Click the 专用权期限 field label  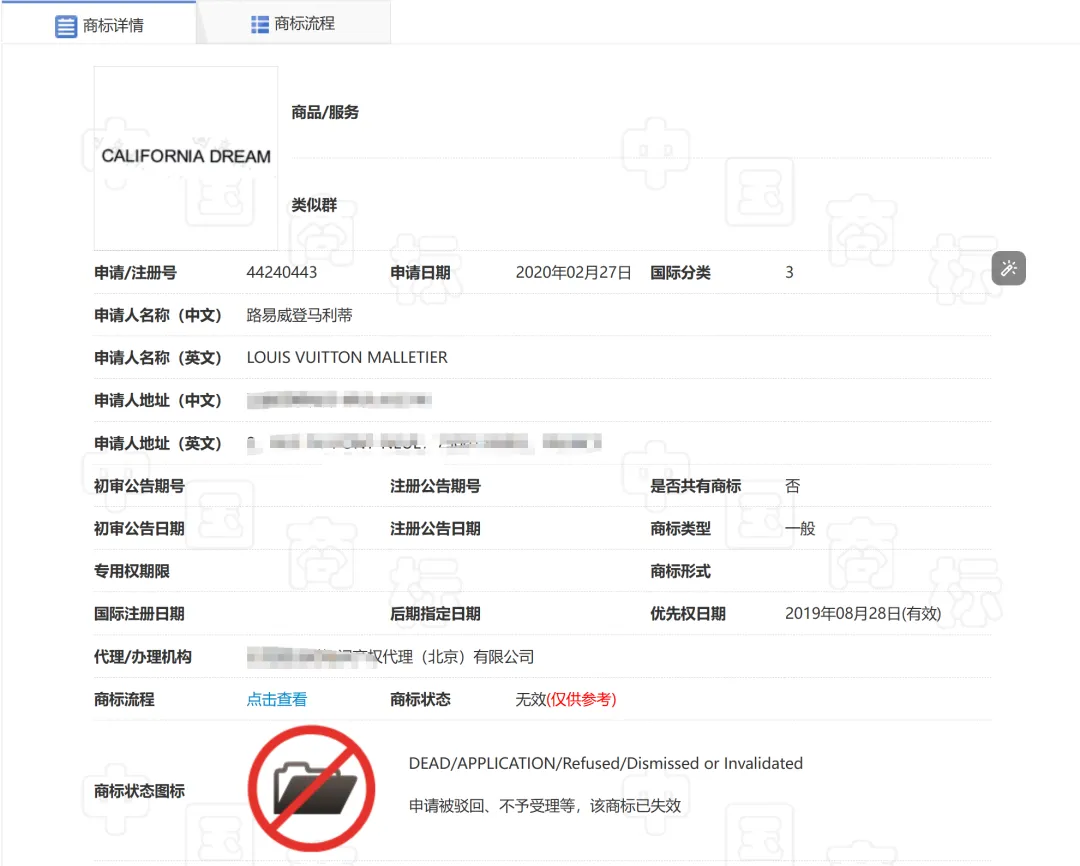tap(132, 571)
